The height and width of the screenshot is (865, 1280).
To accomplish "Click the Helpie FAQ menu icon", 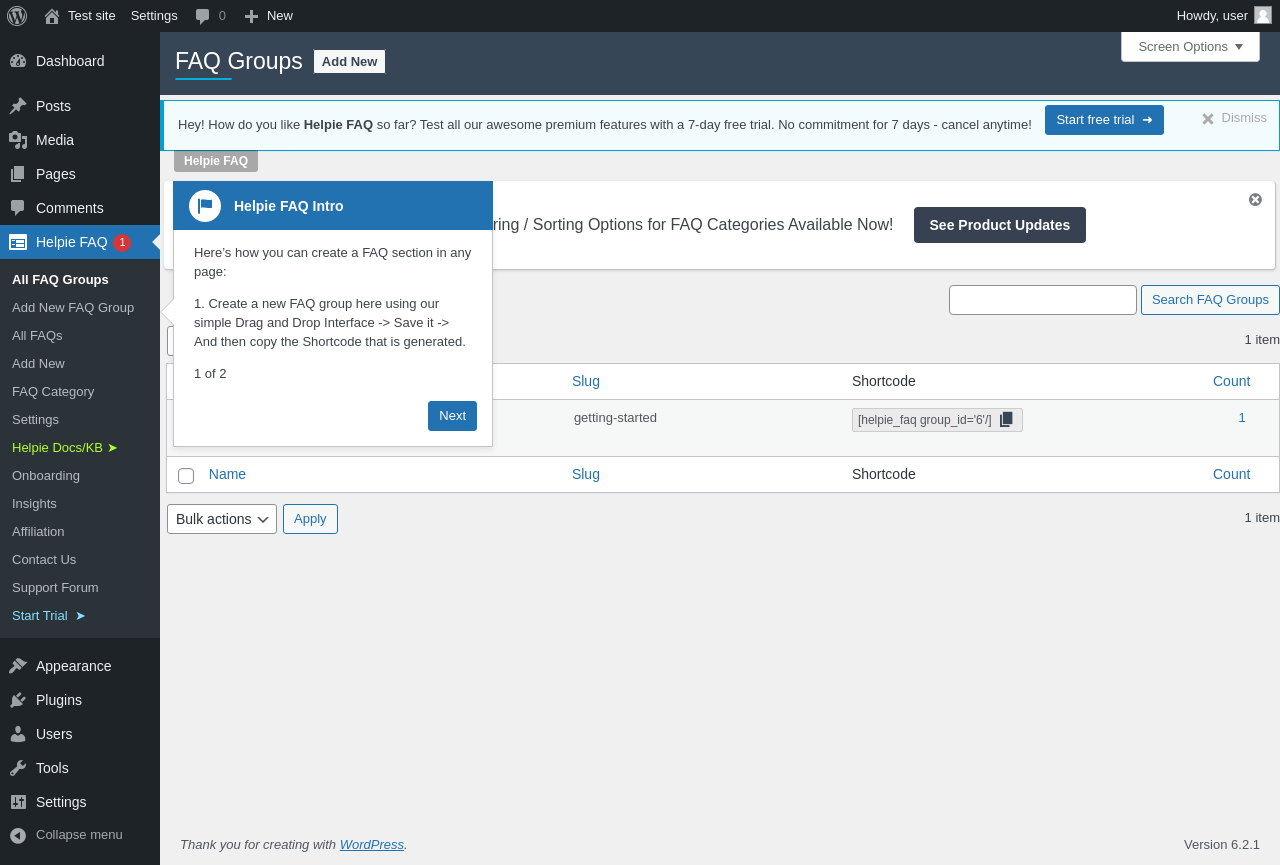I will click(18, 242).
